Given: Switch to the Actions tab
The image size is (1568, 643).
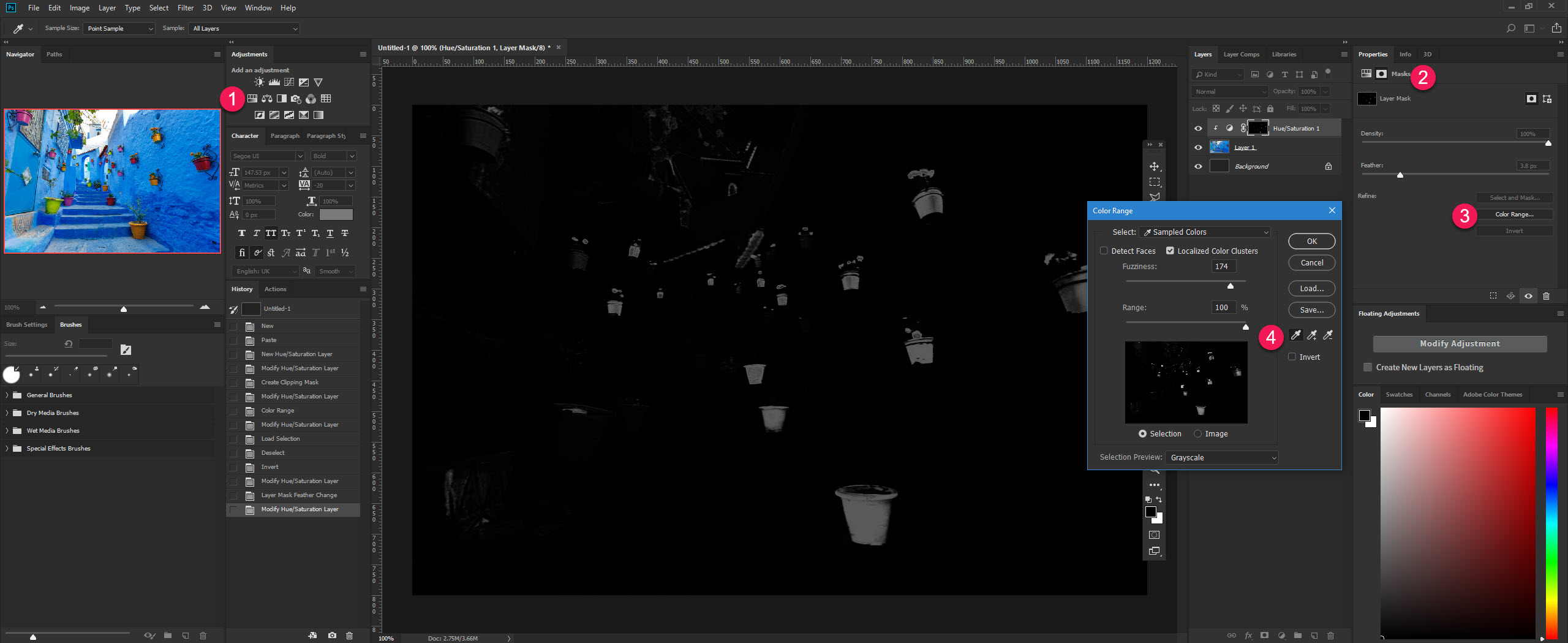Looking at the screenshot, I should (276, 289).
